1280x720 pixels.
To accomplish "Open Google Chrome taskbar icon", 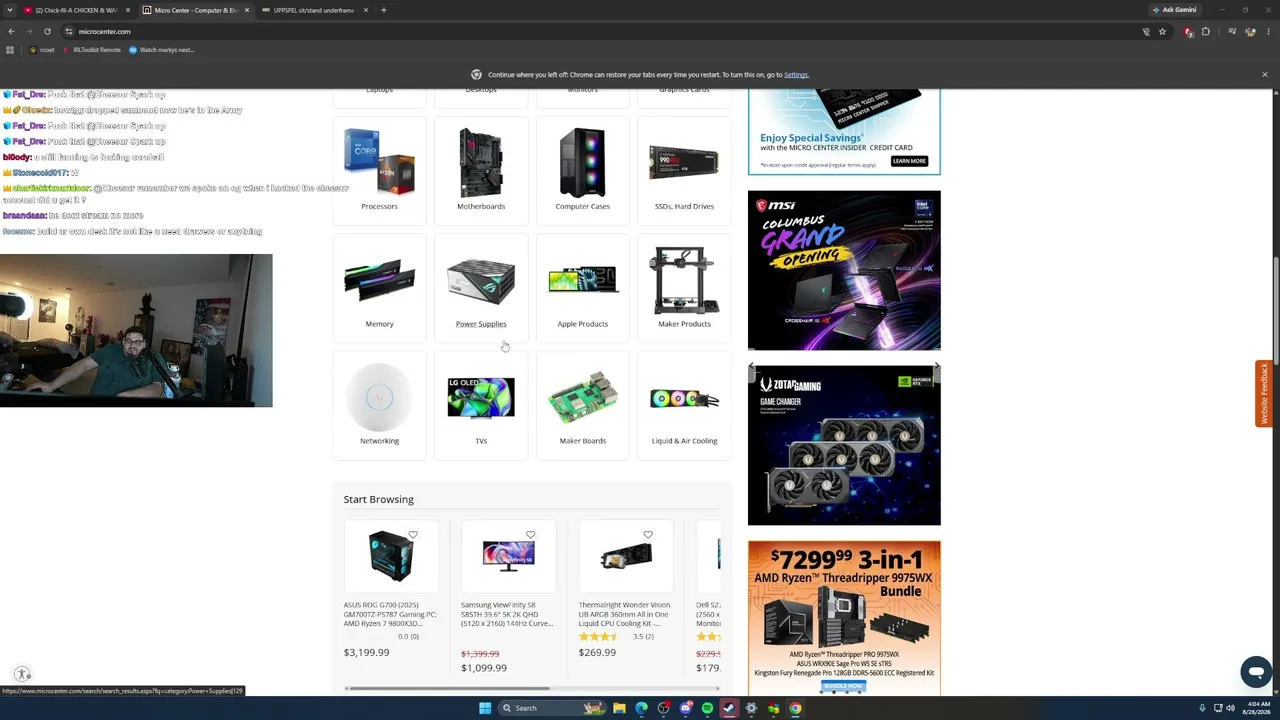I will 795,708.
